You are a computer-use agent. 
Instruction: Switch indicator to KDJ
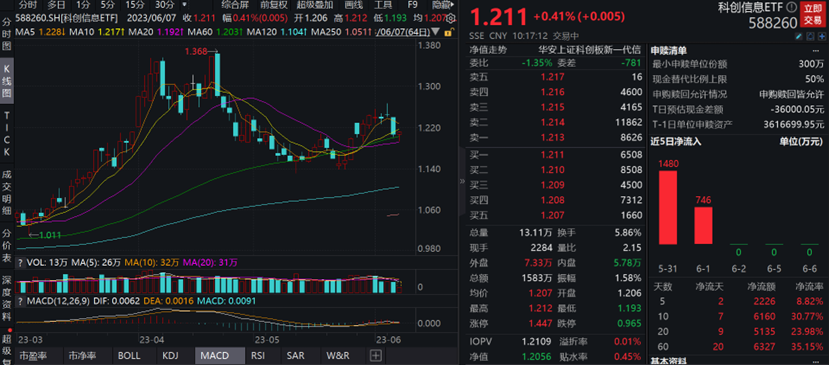click(x=171, y=355)
